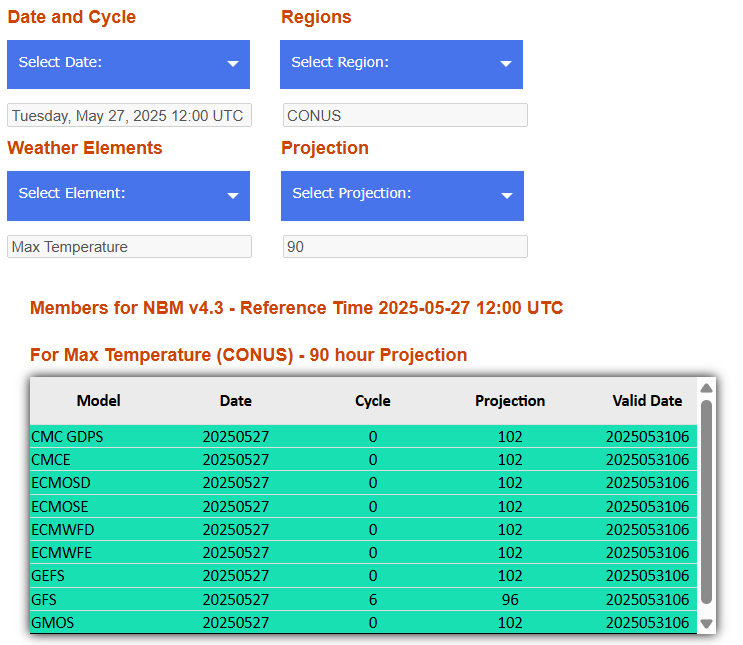743x645 pixels.
Task: Click the Weather Elements section heading
Action: [x=85, y=148]
